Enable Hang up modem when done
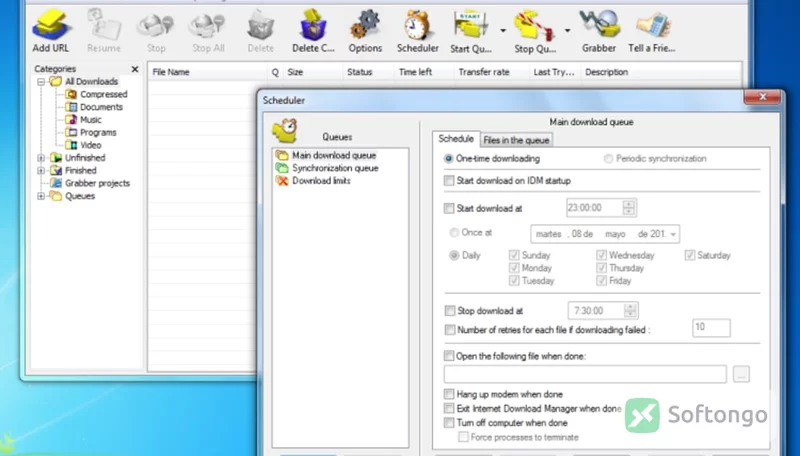Screen dimensions: 800x456 [x=449, y=394]
